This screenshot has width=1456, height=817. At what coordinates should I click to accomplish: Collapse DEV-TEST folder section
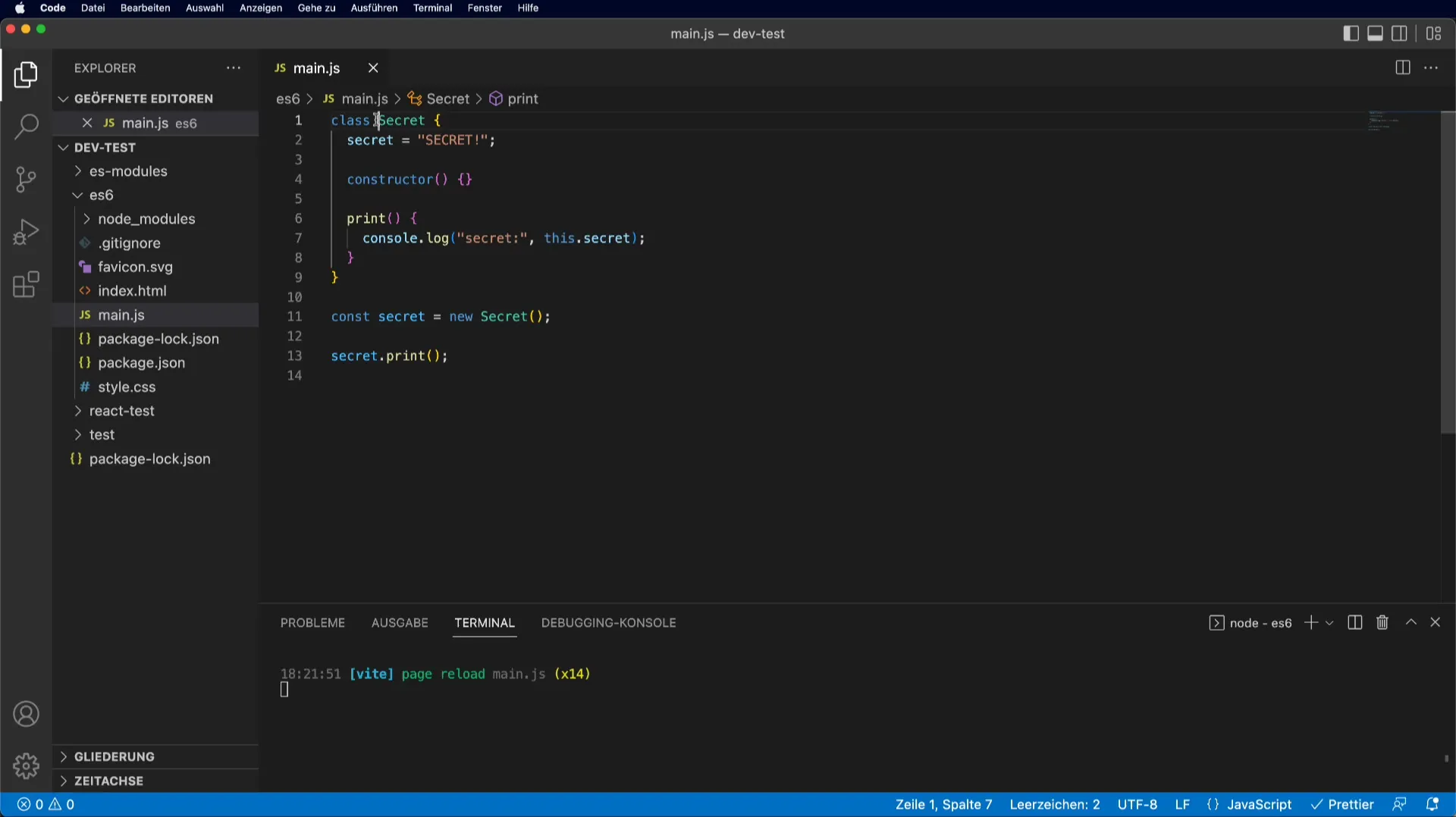click(x=155, y=147)
